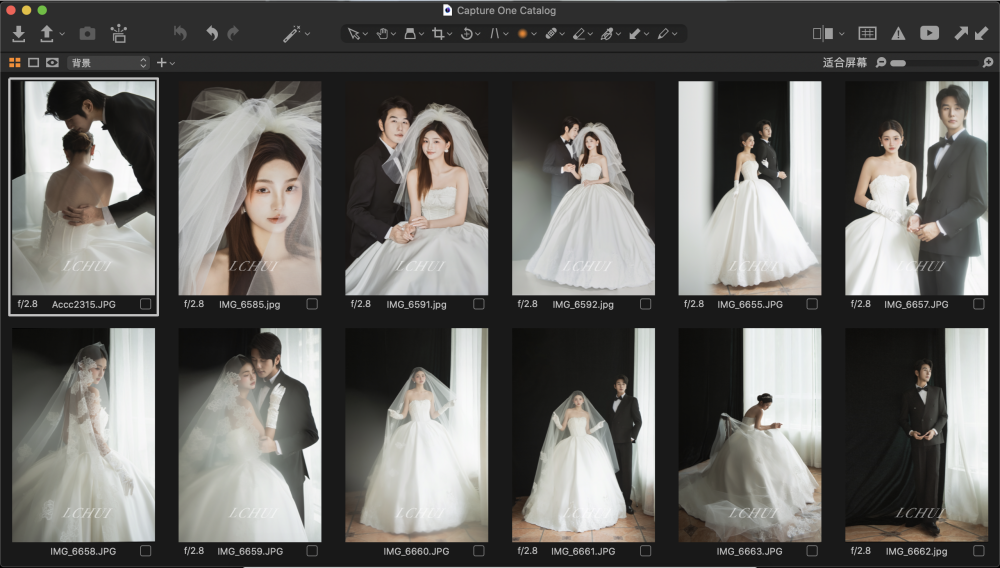Expand the Export icon dropdown arrow
The height and width of the screenshot is (568, 1000).
[x=63, y=33]
